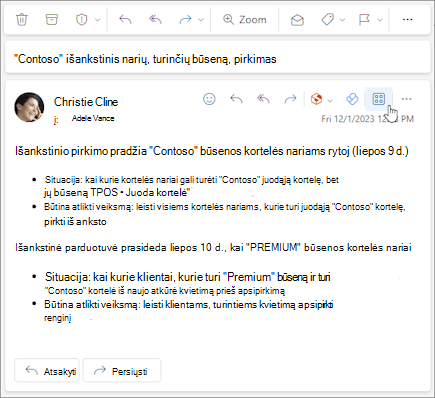Viewport: 435px width, 398px height.
Task: Click the Categorize tag icon
Action: 327,20
